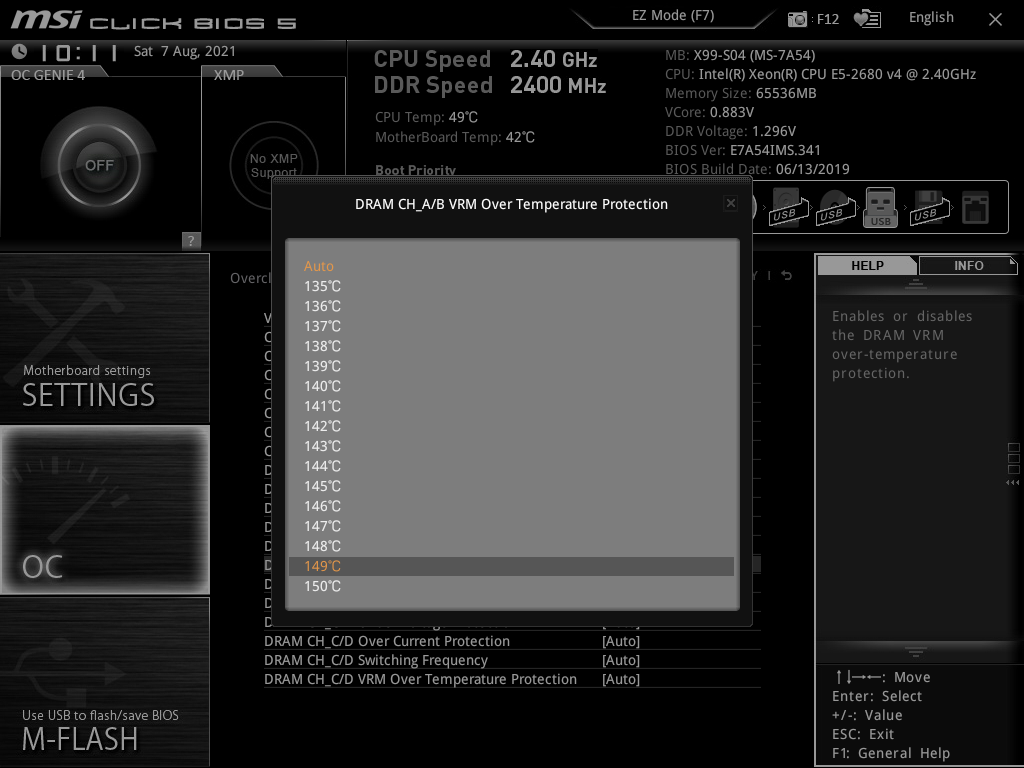The height and width of the screenshot is (768, 1024).
Task: Select the highlighted 149°C option
Action: pyautogui.click(x=511, y=566)
